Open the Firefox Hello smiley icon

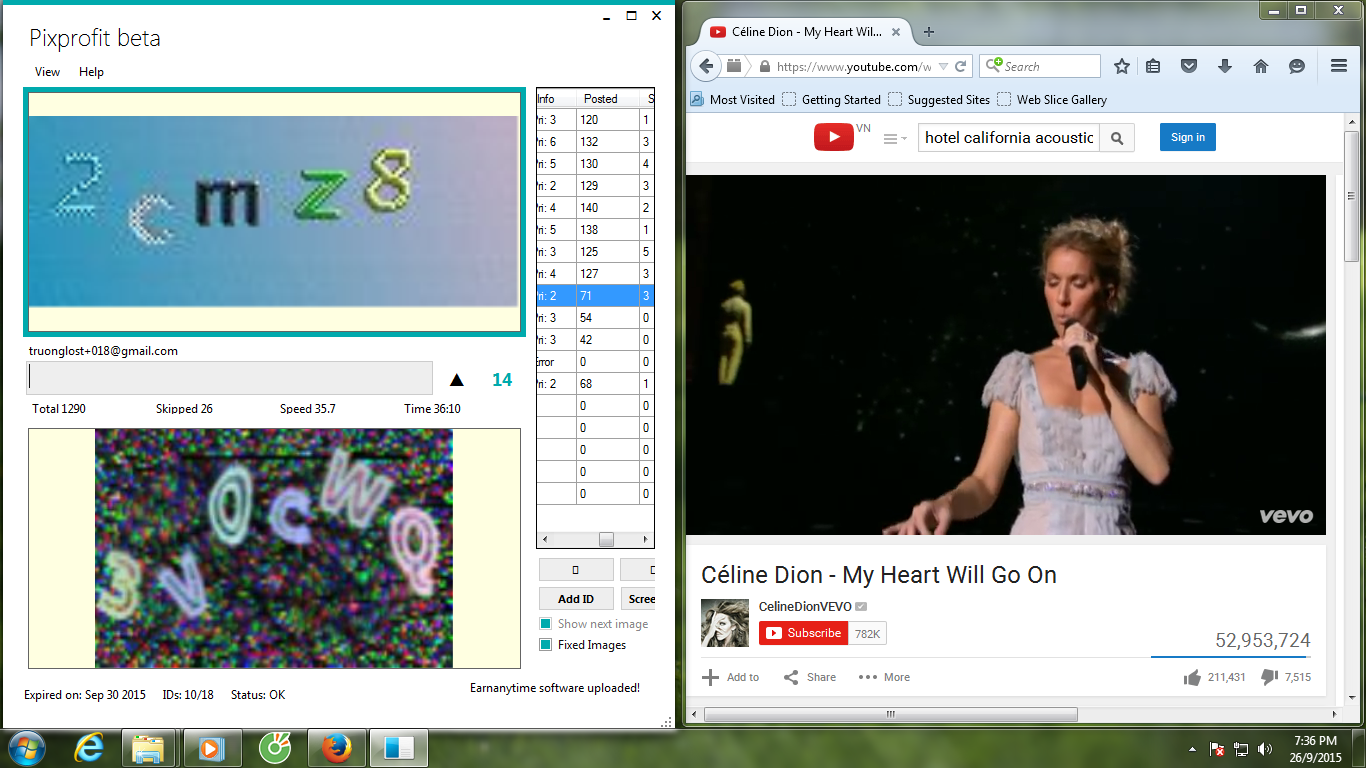click(1297, 66)
